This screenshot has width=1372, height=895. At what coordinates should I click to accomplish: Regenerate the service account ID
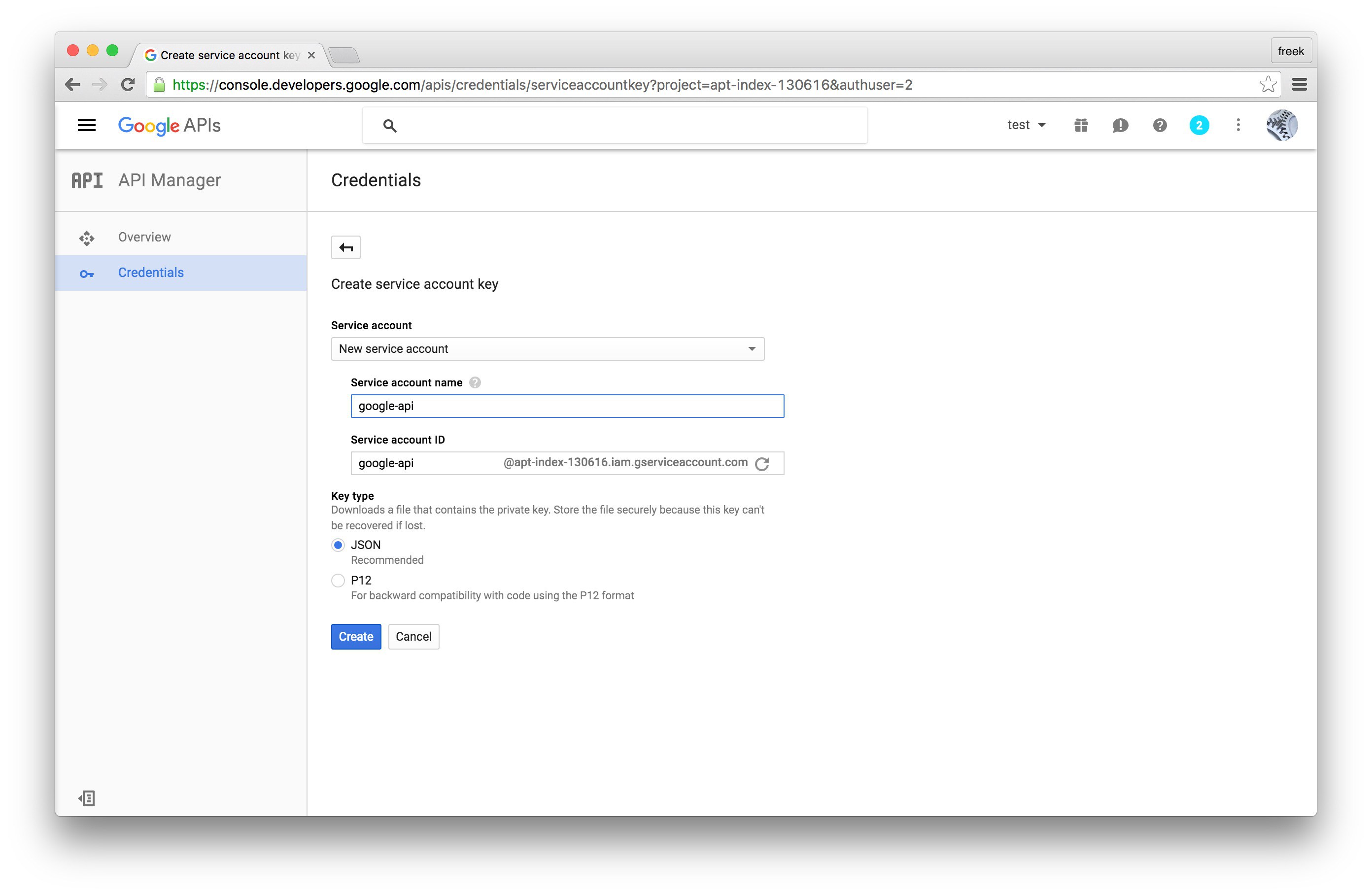click(762, 464)
